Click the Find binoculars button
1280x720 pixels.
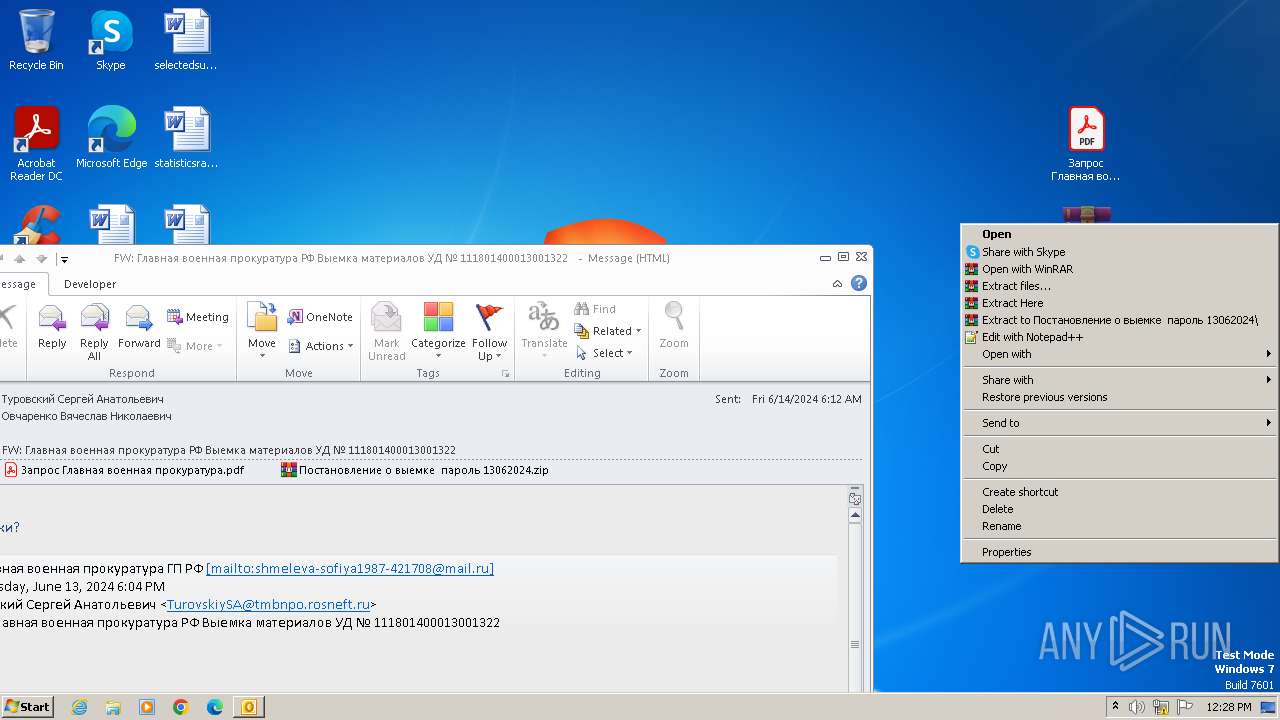point(595,309)
